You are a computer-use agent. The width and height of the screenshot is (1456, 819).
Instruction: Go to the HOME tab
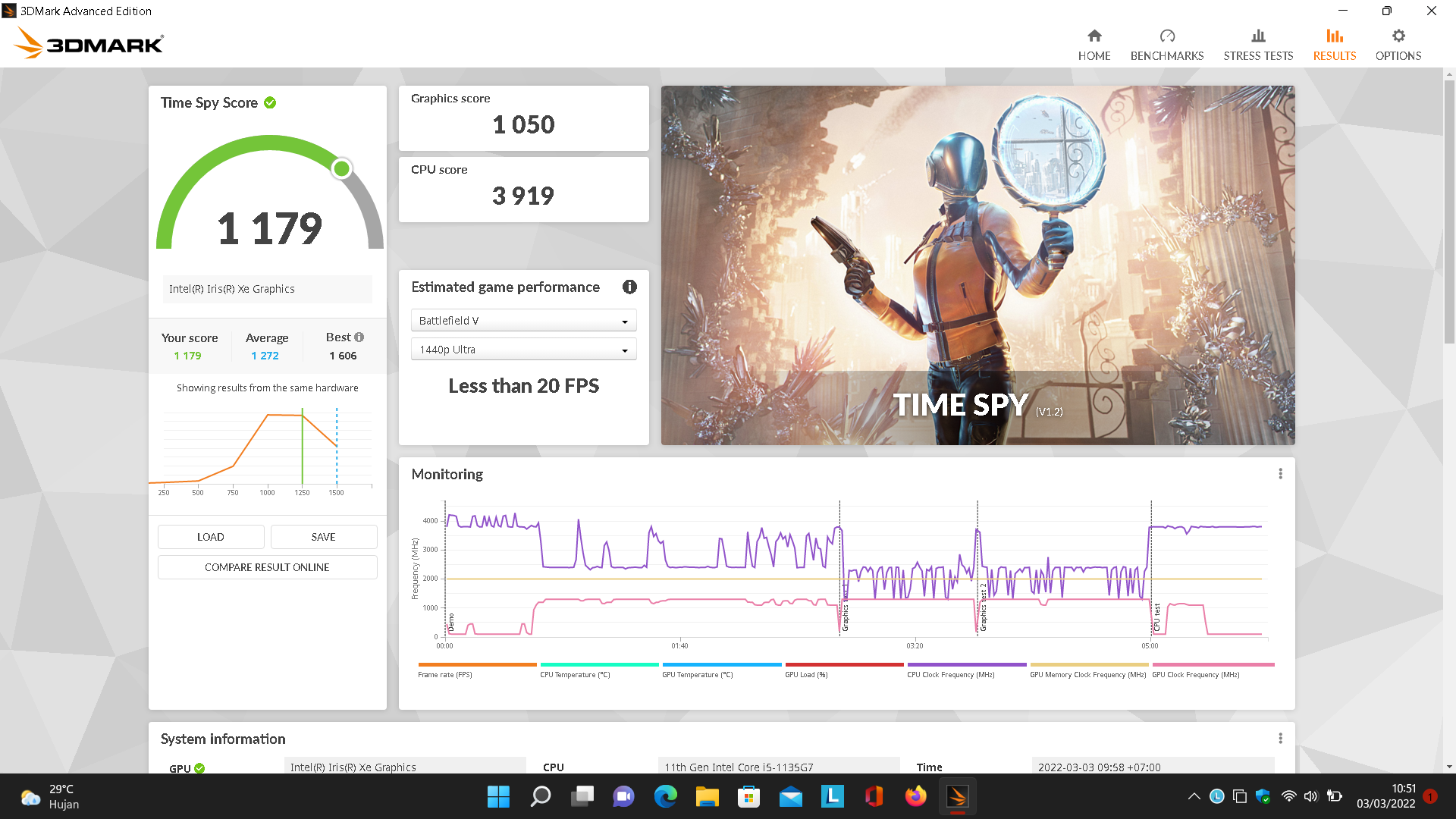[1094, 45]
